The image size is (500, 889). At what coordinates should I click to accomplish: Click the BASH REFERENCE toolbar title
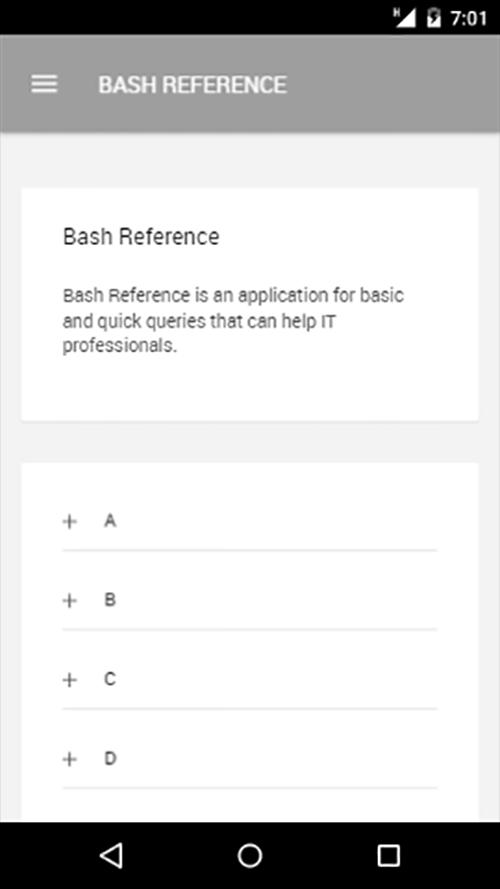[193, 84]
